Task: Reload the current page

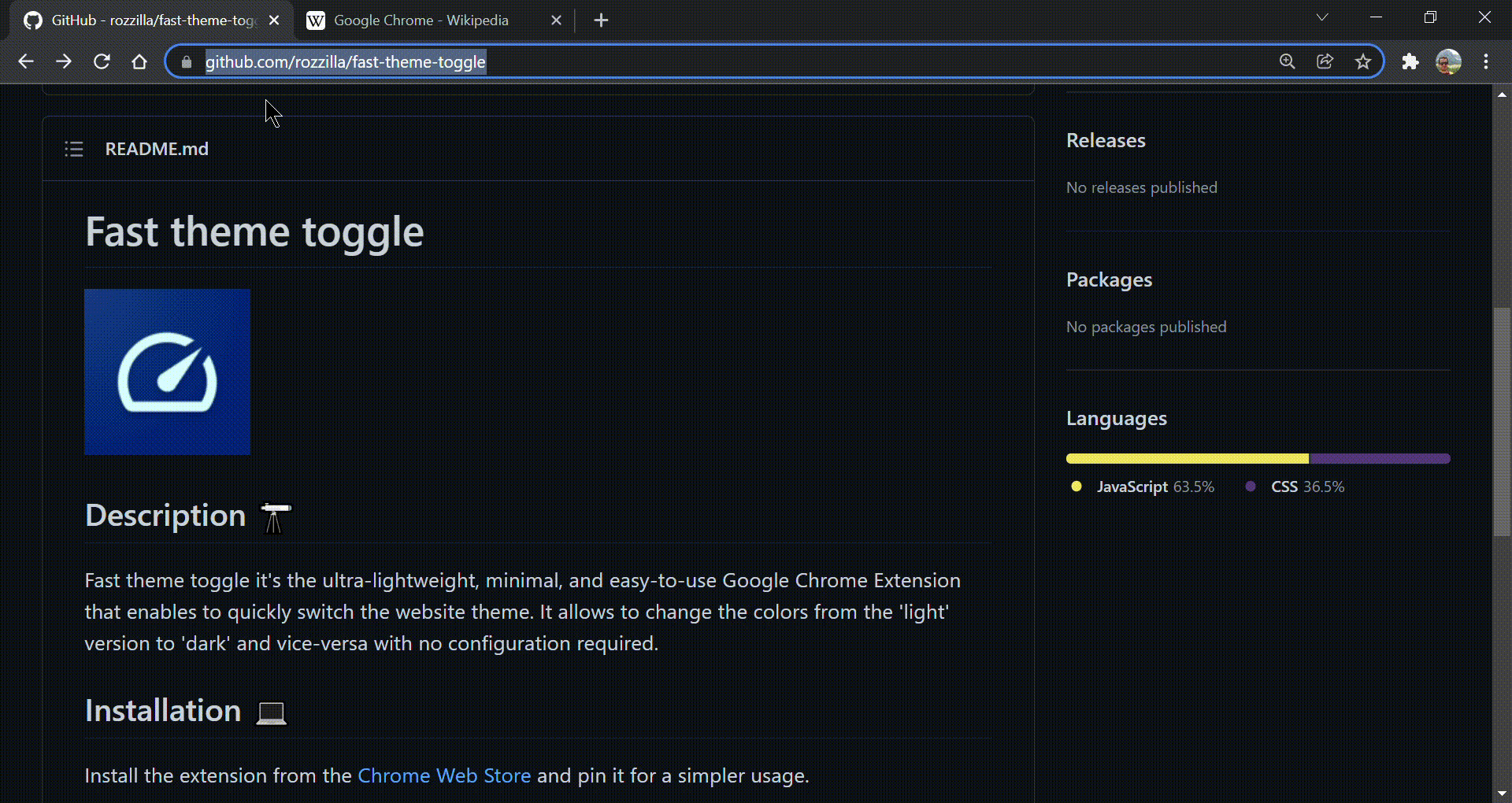Action: (x=102, y=61)
